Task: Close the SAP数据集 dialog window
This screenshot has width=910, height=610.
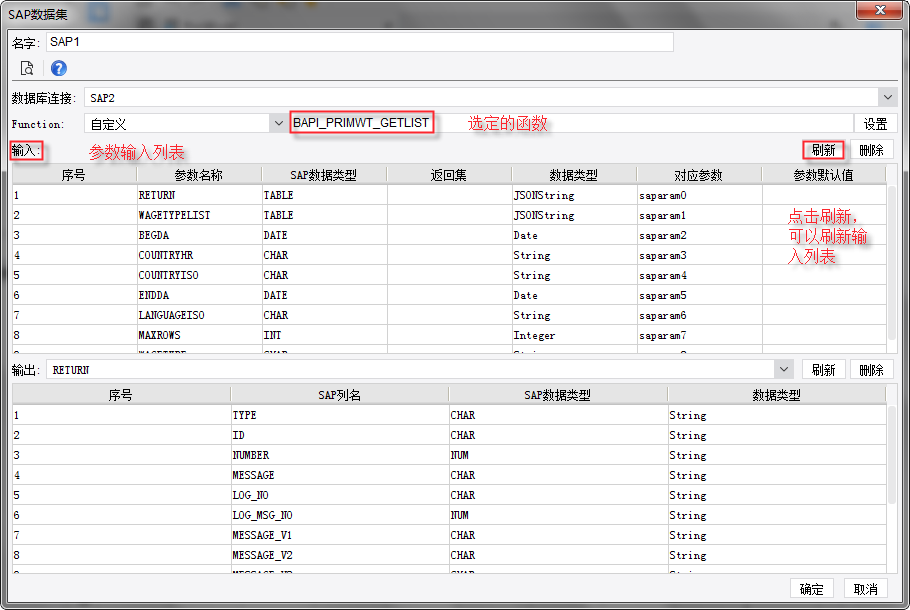Action: pyautogui.click(x=879, y=10)
